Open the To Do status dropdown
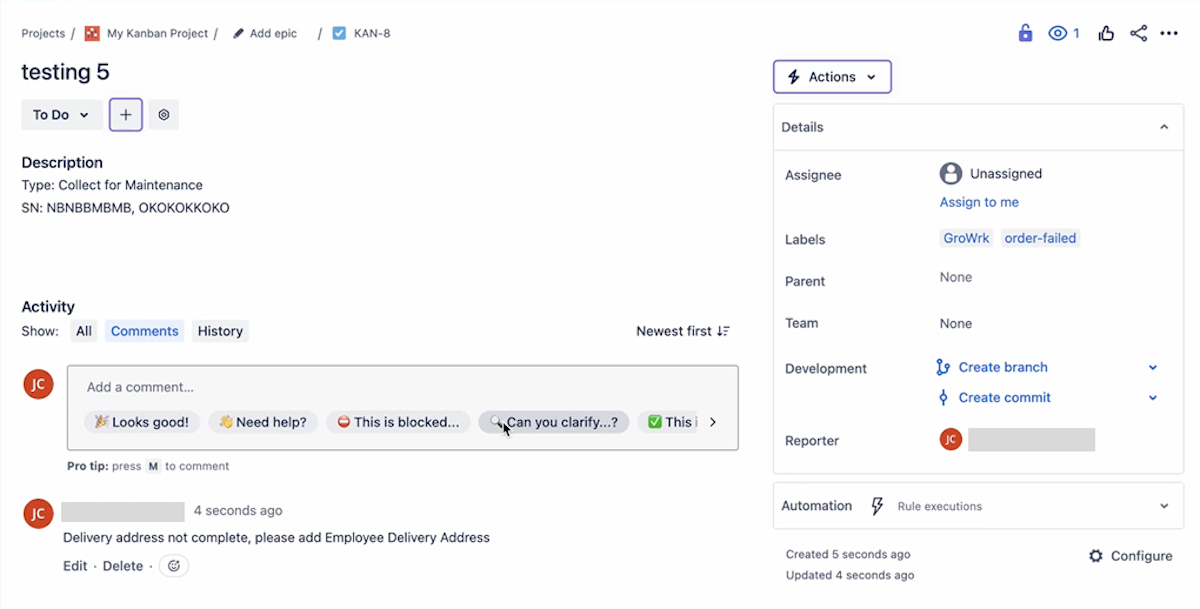 click(x=61, y=114)
